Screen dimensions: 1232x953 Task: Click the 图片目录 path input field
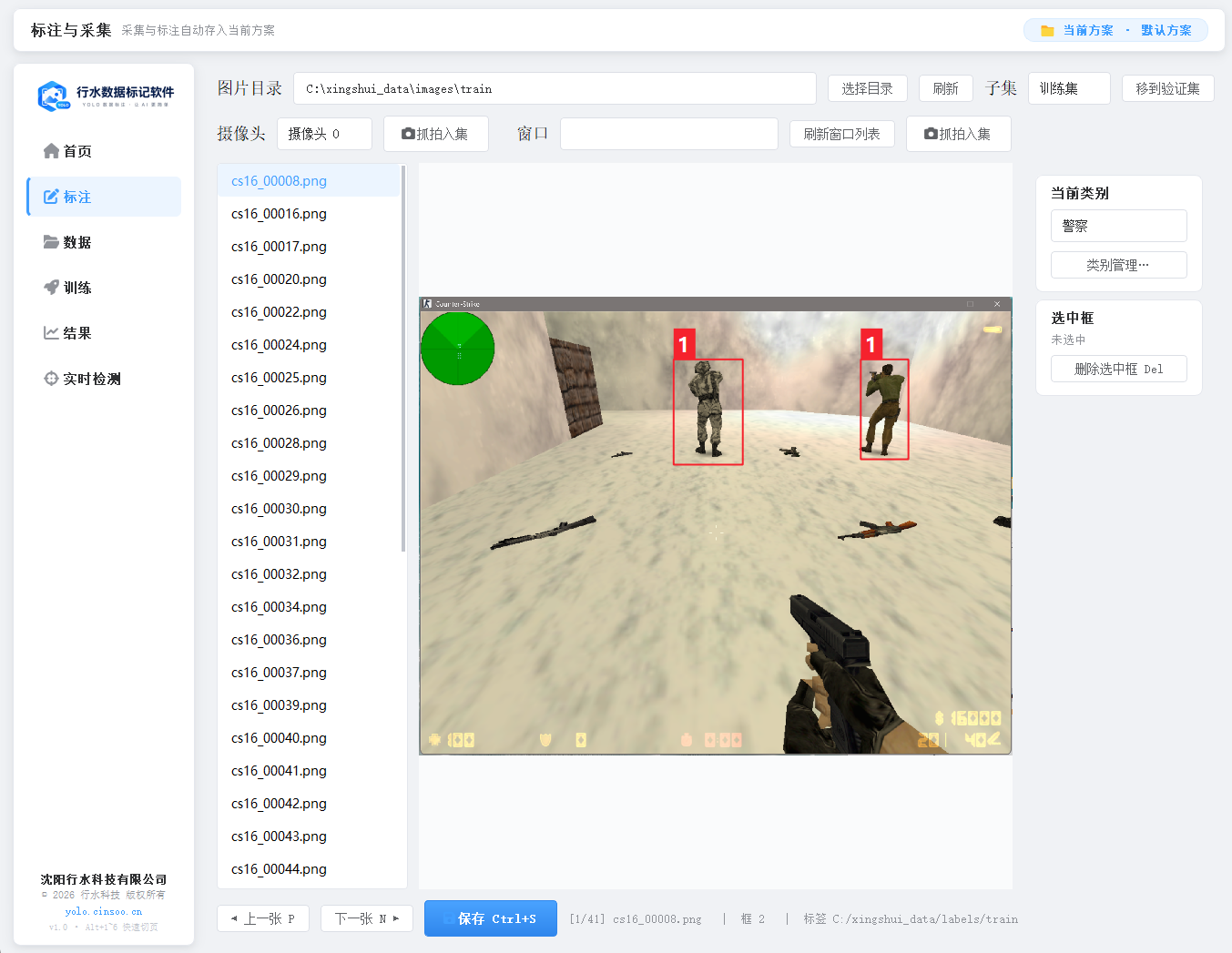[555, 88]
